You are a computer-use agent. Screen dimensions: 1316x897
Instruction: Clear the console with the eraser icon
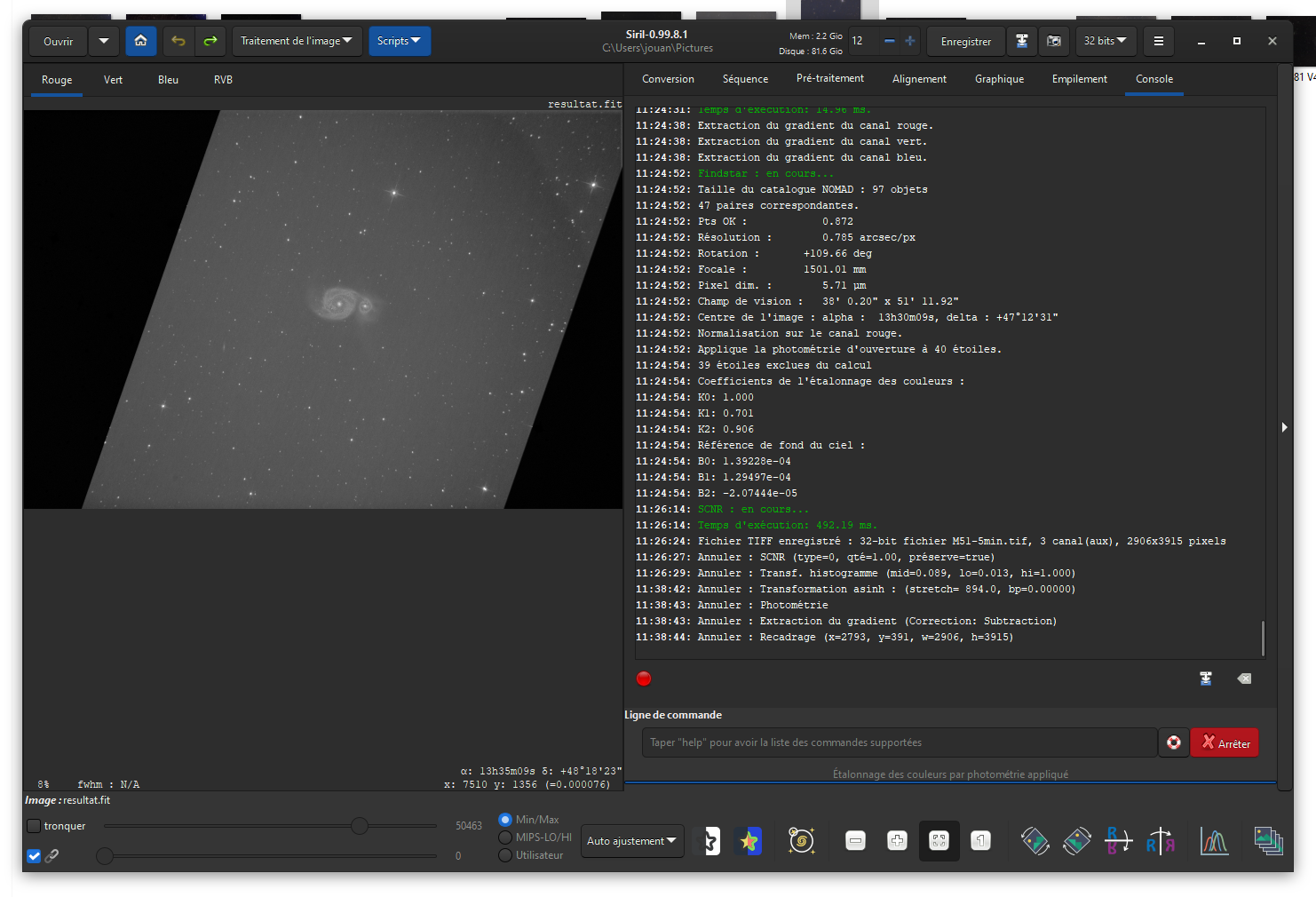1244,679
